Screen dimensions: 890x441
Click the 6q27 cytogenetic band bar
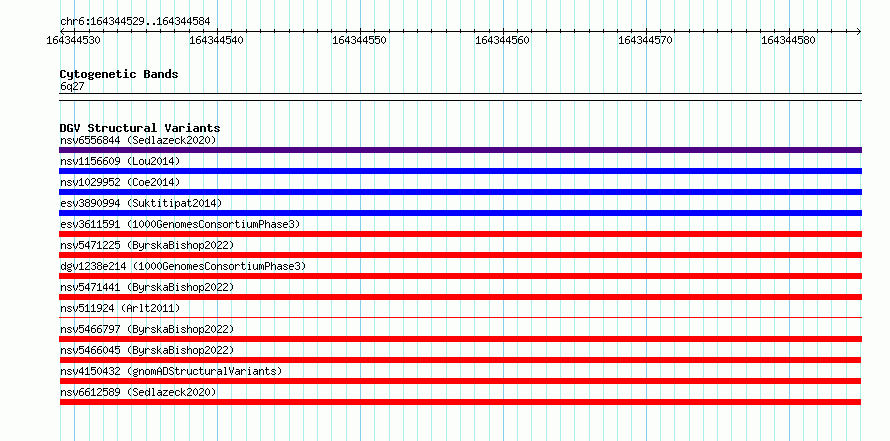[460, 97]
